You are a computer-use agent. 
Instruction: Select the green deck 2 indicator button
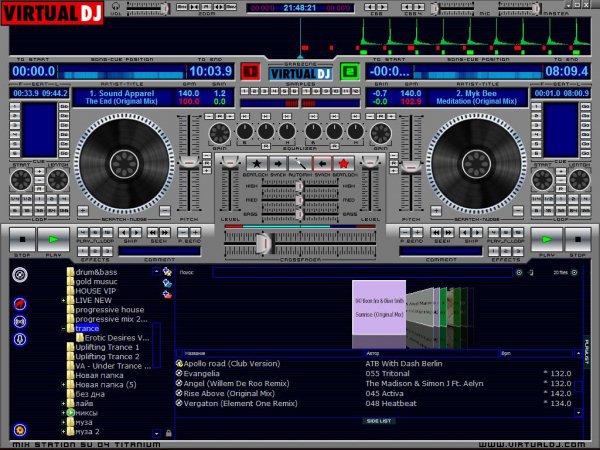[x=350, y=72]
